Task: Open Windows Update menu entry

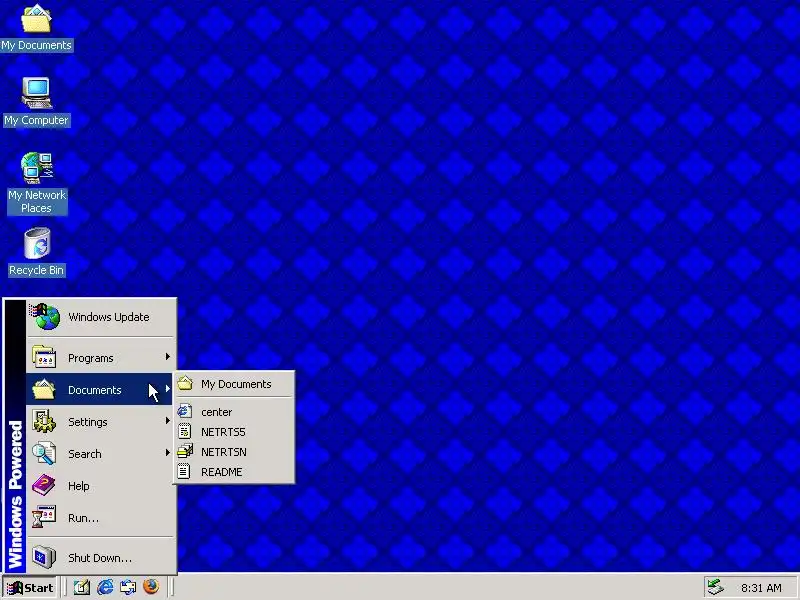Action: click(x=100, y=317)
